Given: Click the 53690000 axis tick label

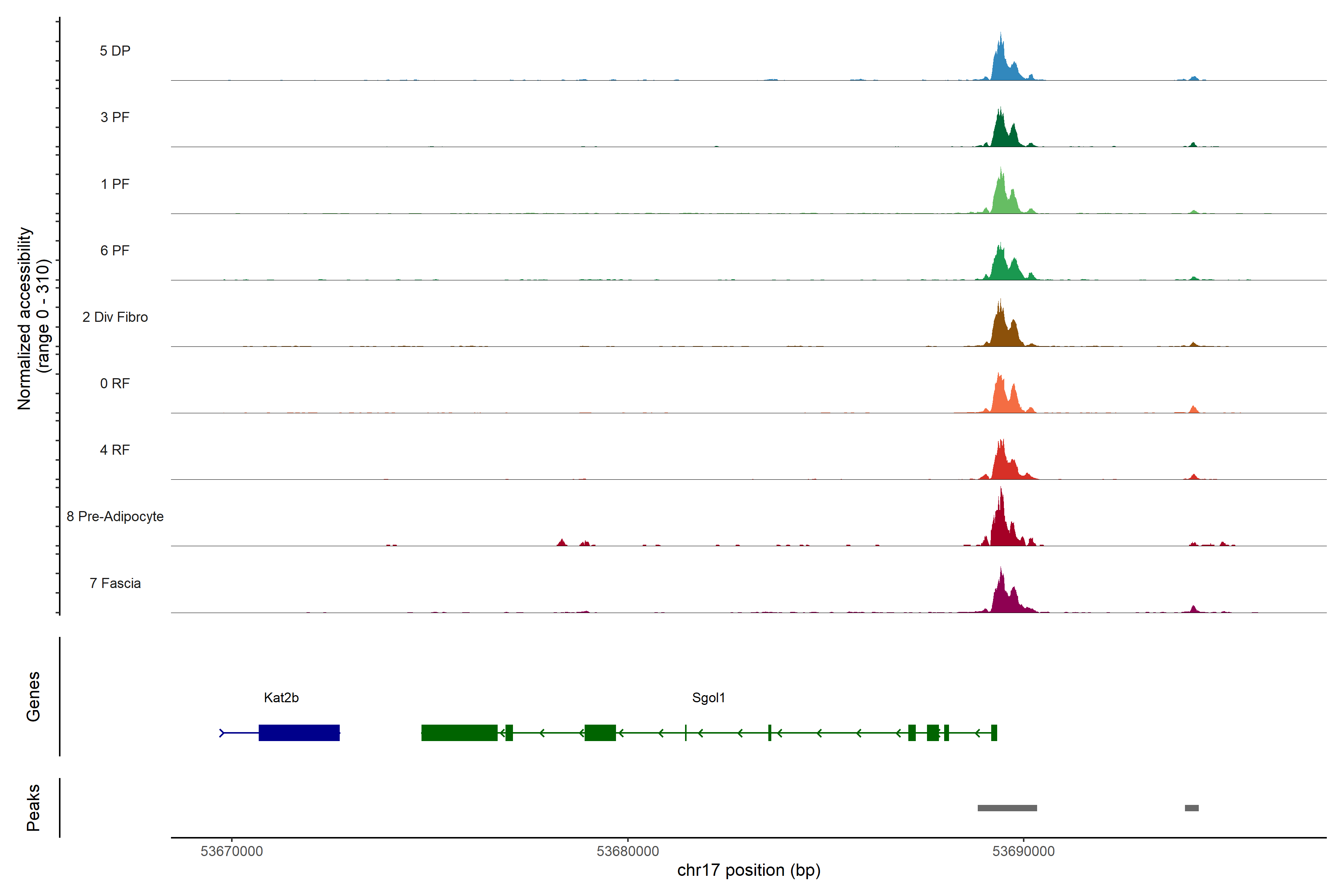Looking at the screenshot, I should click(x=1023, y=851).
